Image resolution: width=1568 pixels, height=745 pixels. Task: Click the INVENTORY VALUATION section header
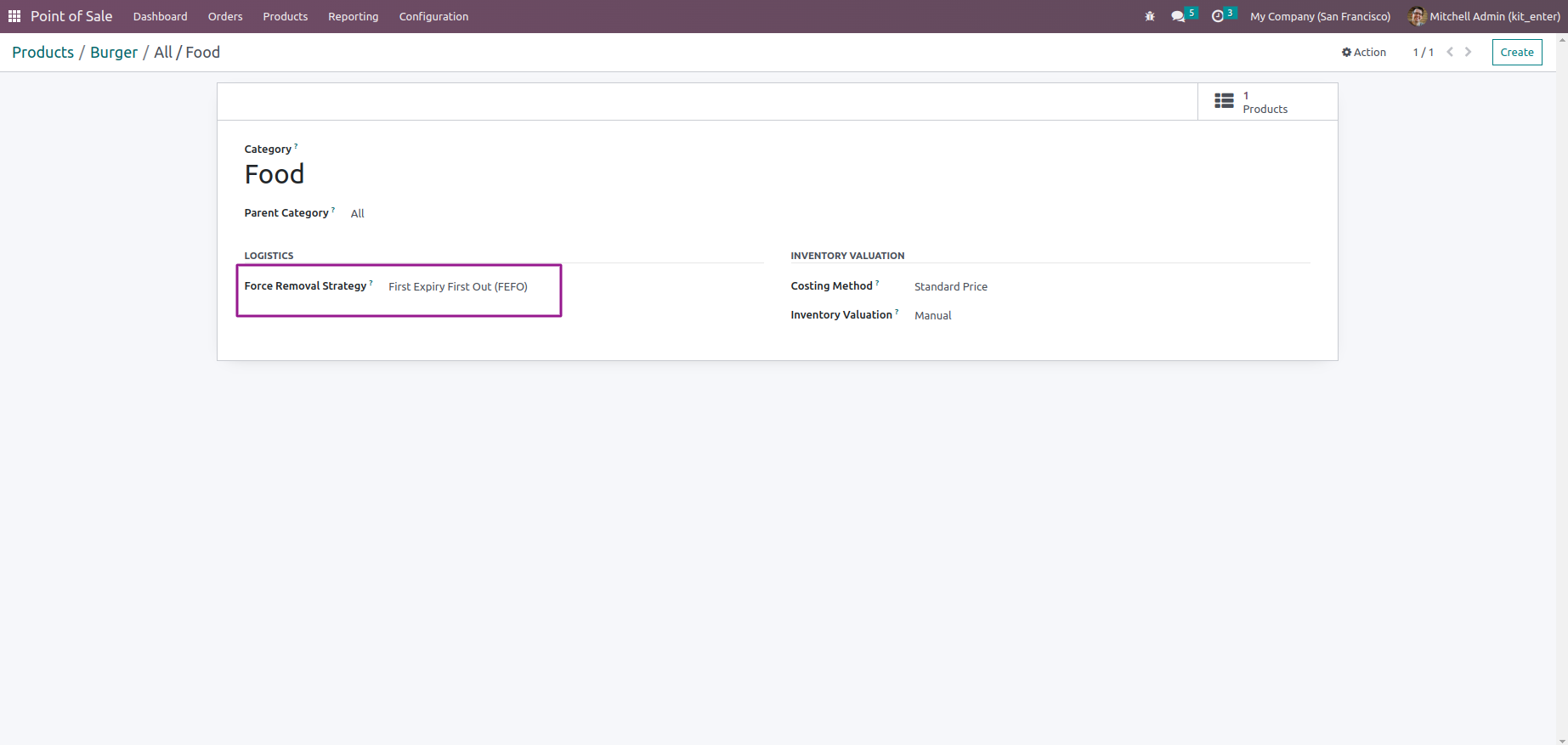[x=847, y=256]
